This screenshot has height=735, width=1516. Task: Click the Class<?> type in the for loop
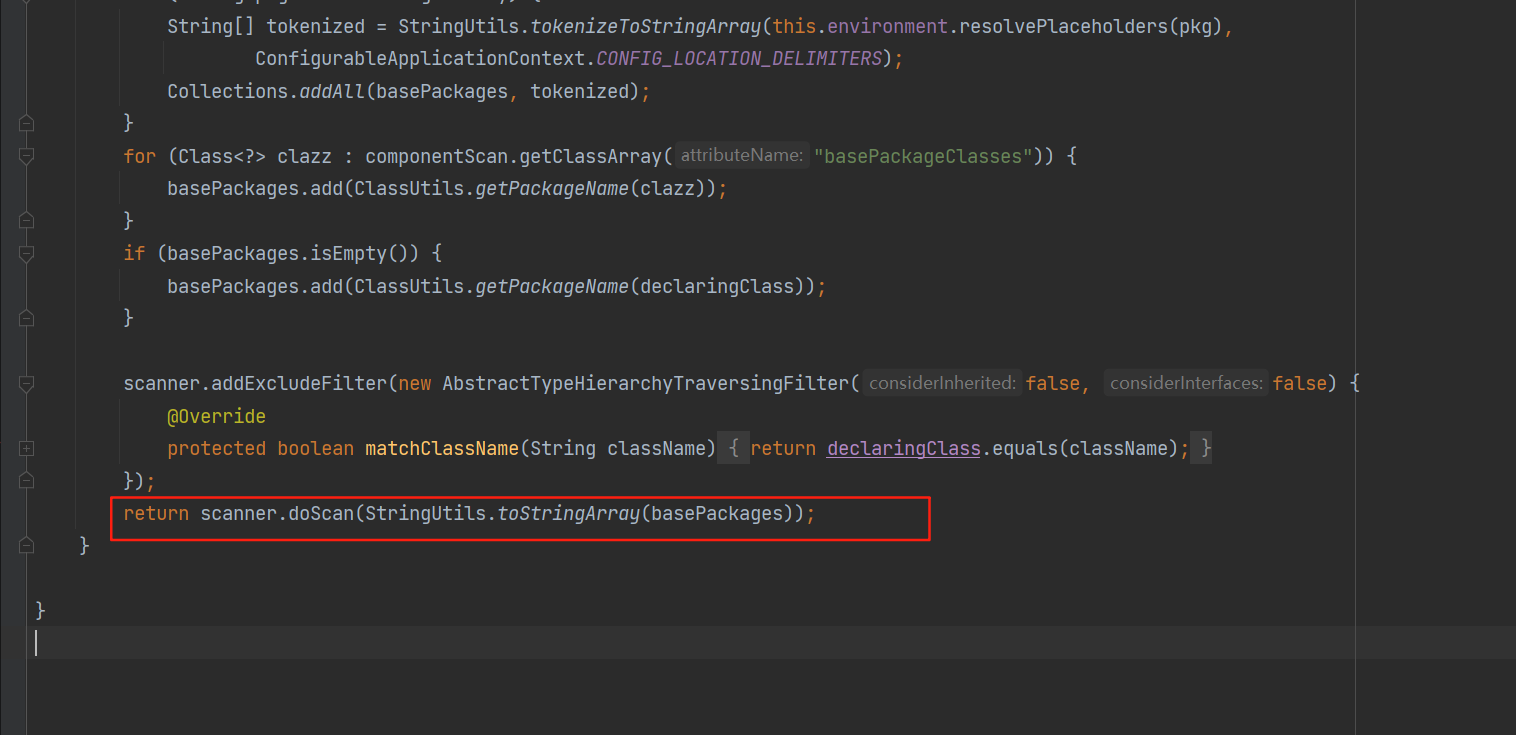click(223, 156)
